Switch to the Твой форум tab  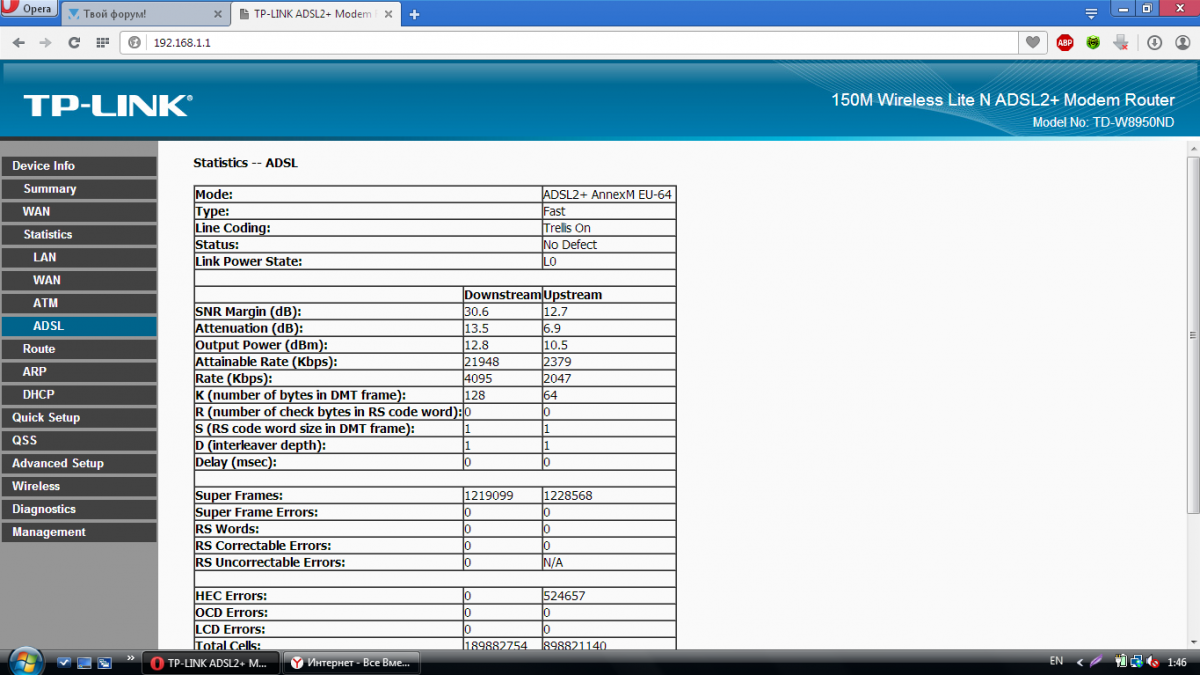tap(138, 14)
